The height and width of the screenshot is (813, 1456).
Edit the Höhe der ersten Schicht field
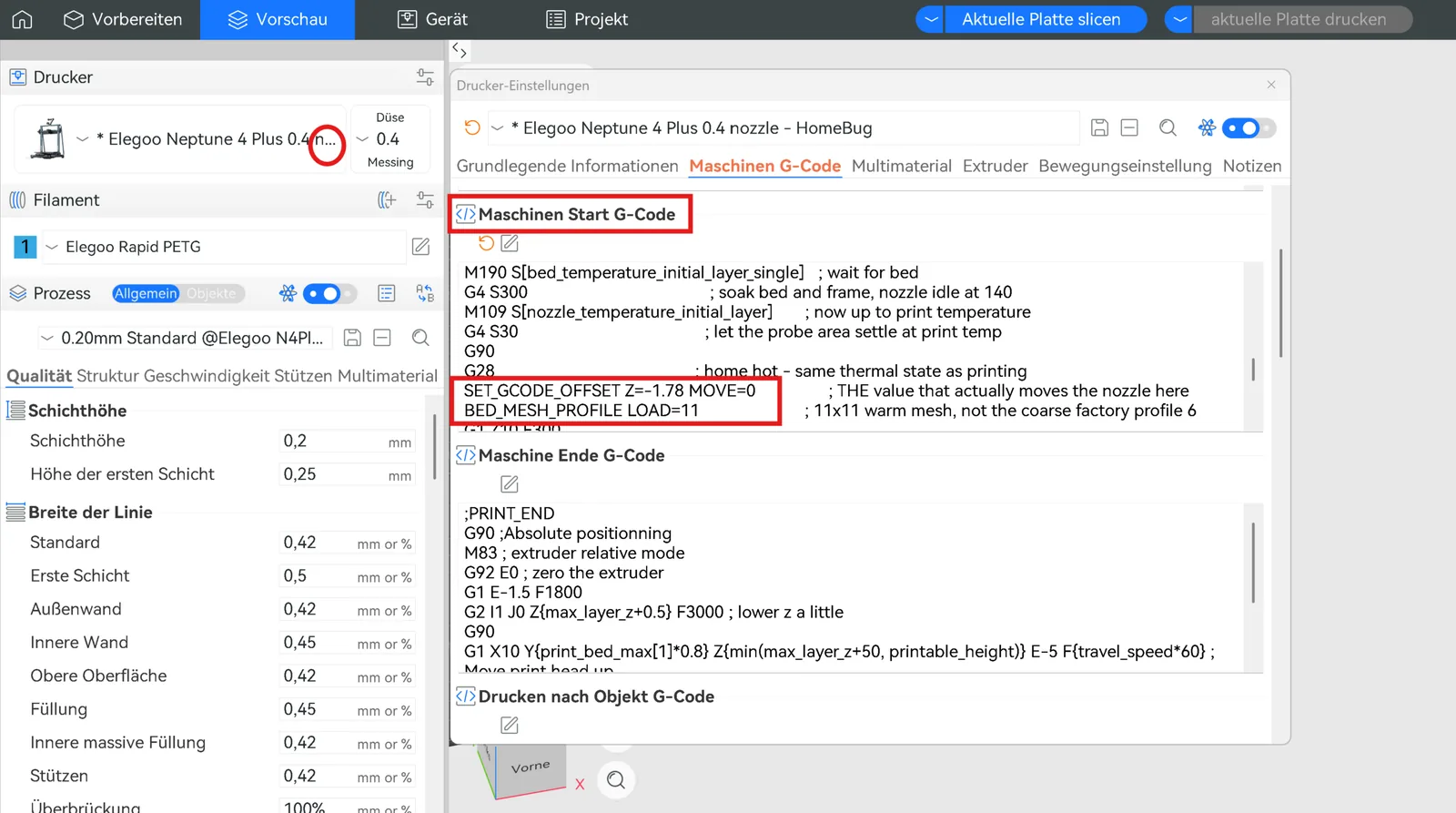point(347,474)
